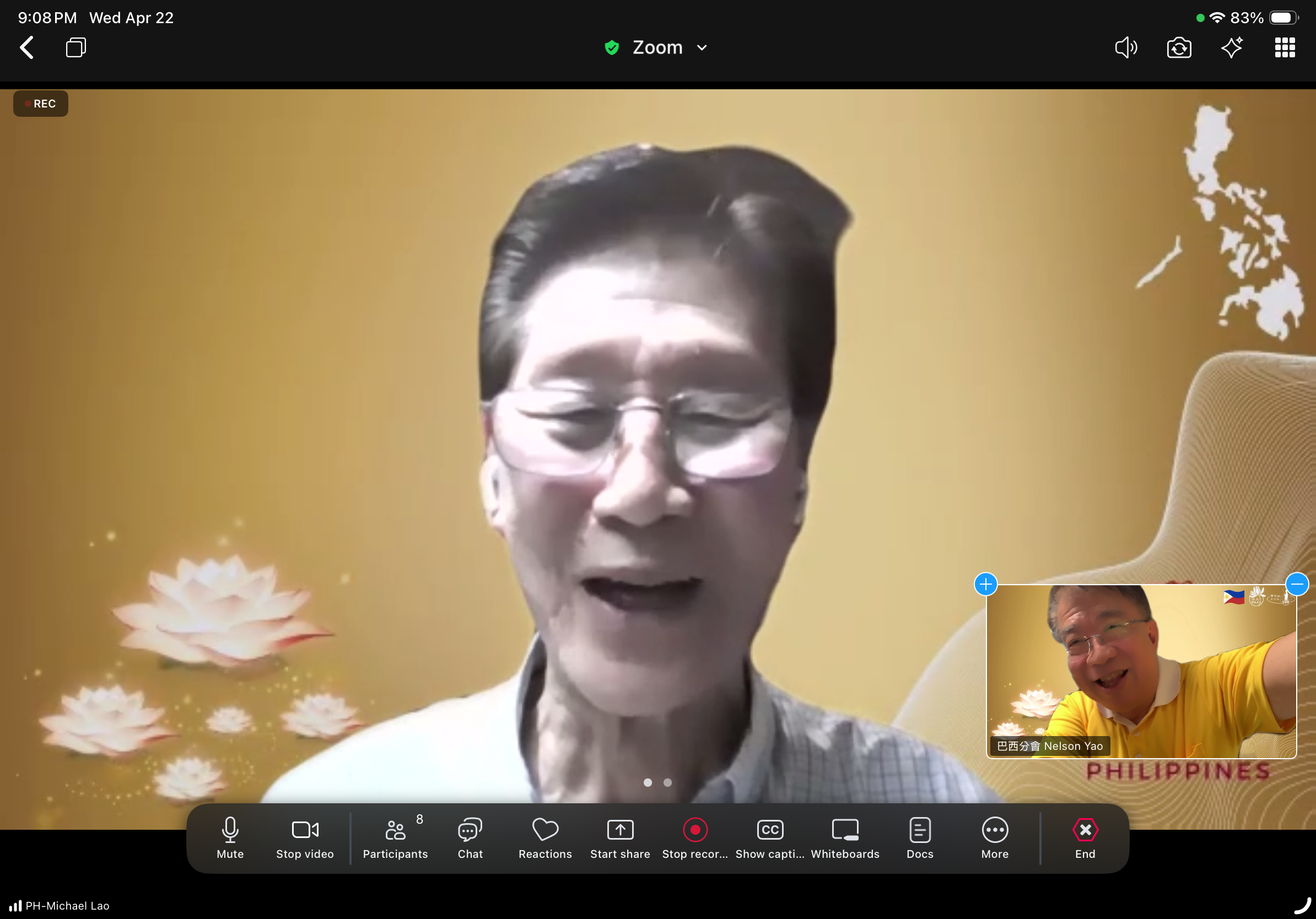Stop the meeting recording
The image size is (1316, 919).
[695, 837]
